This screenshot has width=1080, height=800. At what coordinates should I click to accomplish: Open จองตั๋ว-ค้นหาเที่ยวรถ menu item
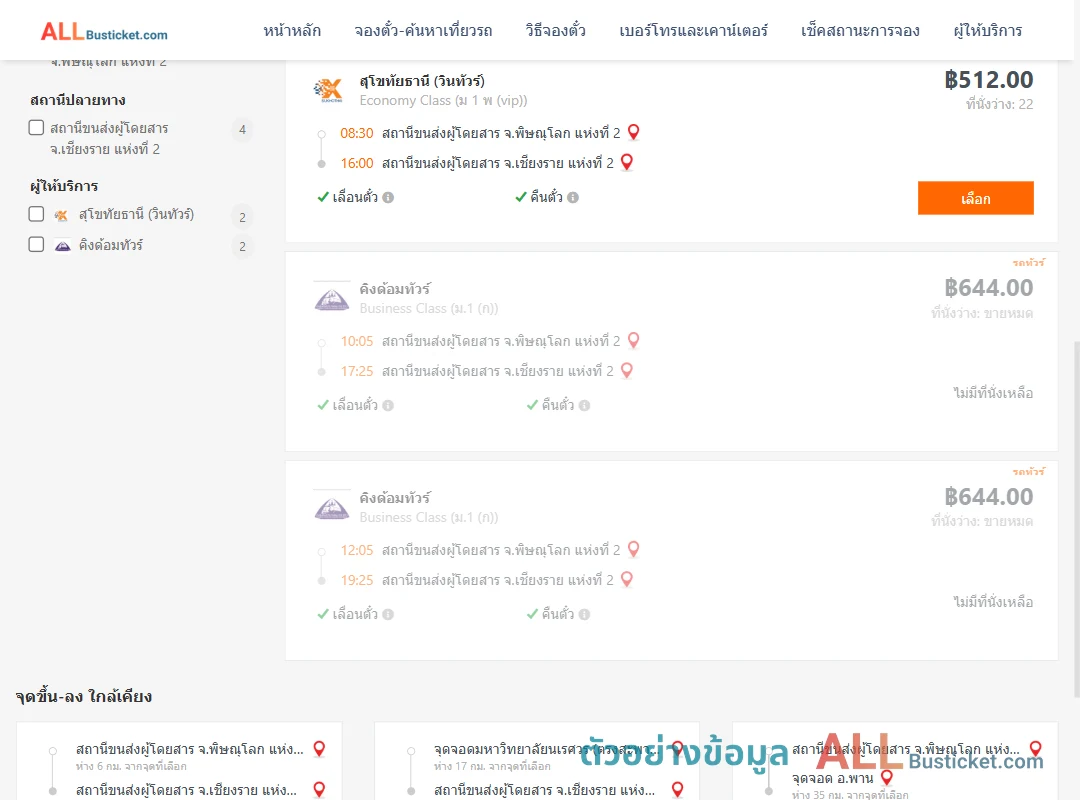point(423,30)
